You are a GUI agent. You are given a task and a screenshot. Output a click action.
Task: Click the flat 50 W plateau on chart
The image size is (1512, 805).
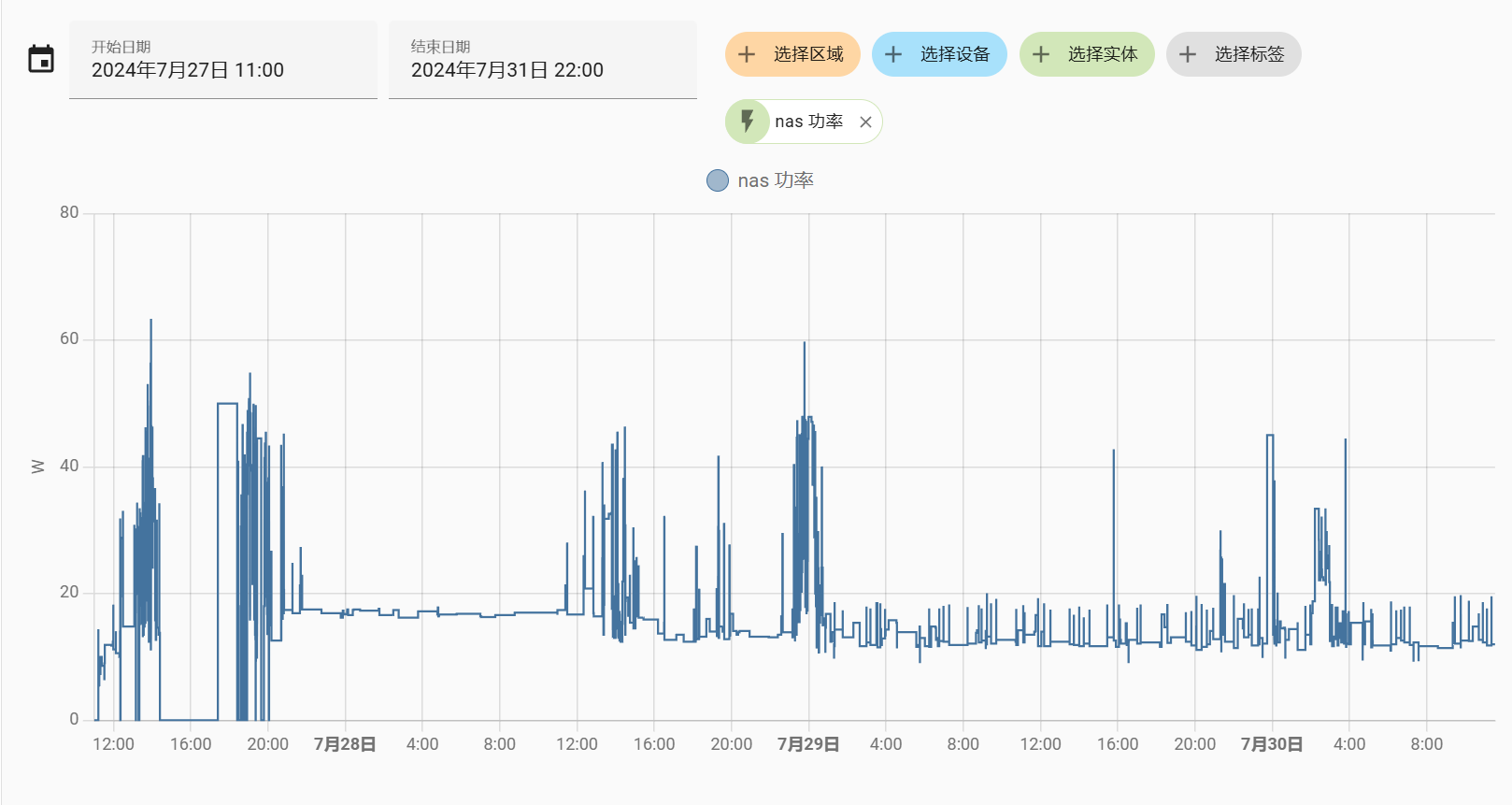coord(227,404)
